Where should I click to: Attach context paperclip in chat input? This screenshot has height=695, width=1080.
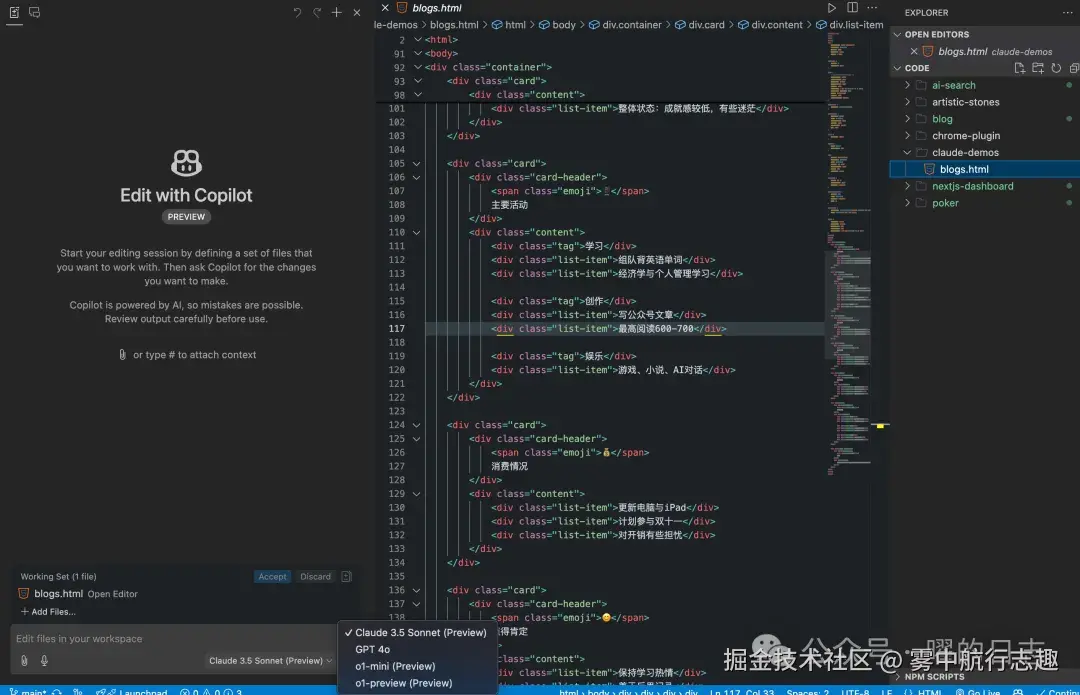point(24,661)
